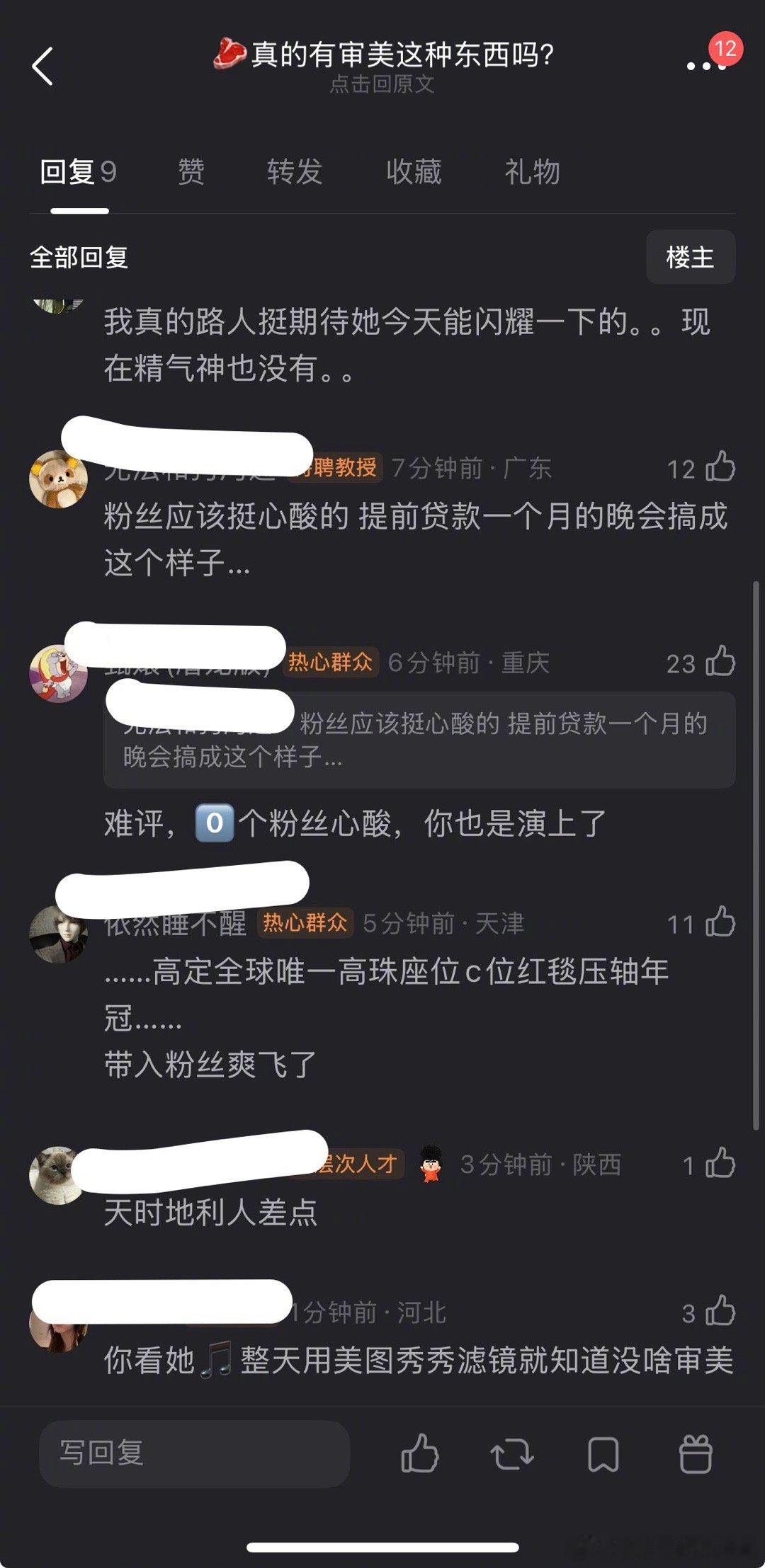Tap the bottom bar thumbs-up icon
Image resolution: width=765 pixels, height=1568 pixels.
click(420, 1453)
